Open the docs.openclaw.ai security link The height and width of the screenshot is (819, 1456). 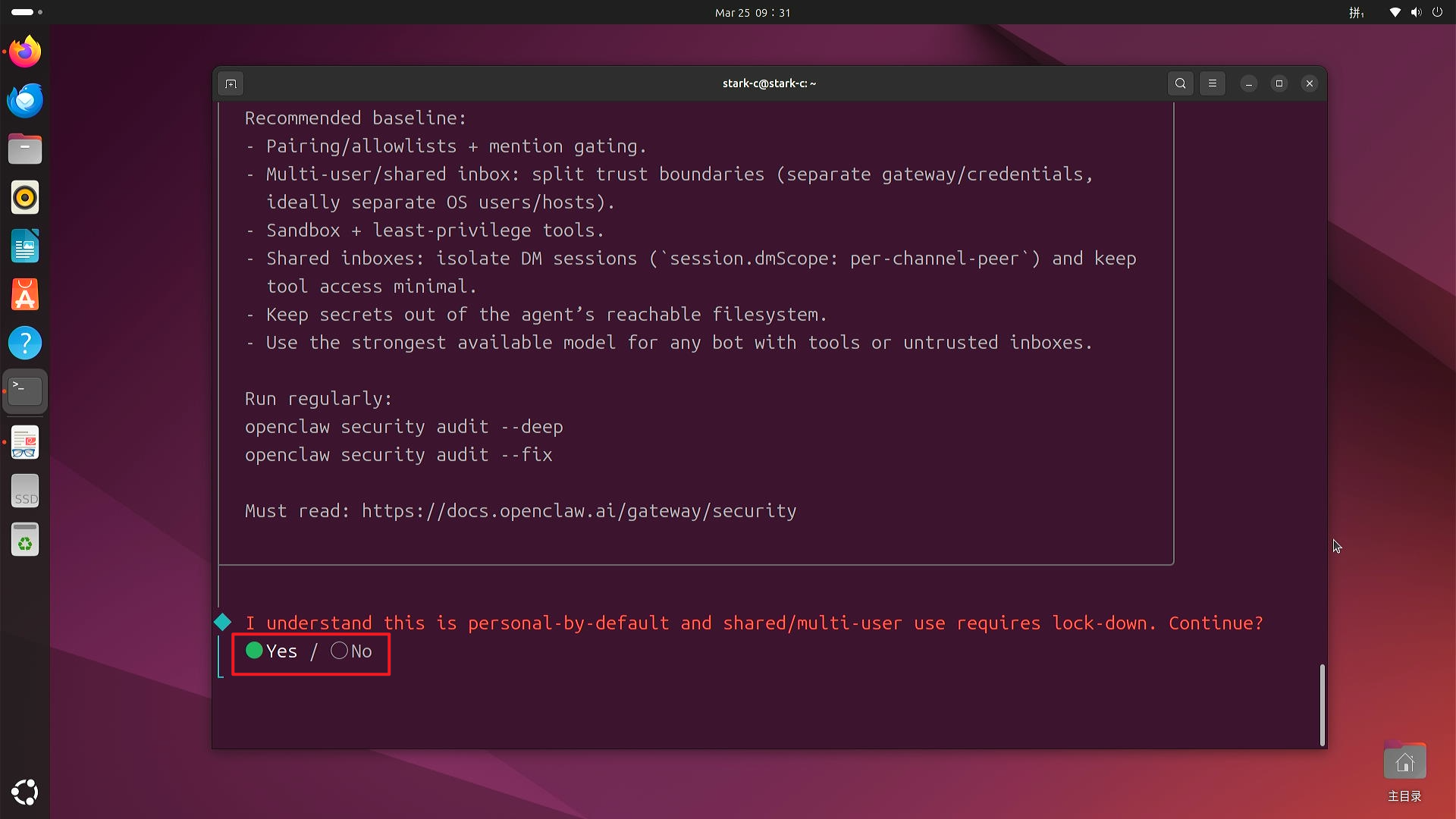[x=579, y=511]
